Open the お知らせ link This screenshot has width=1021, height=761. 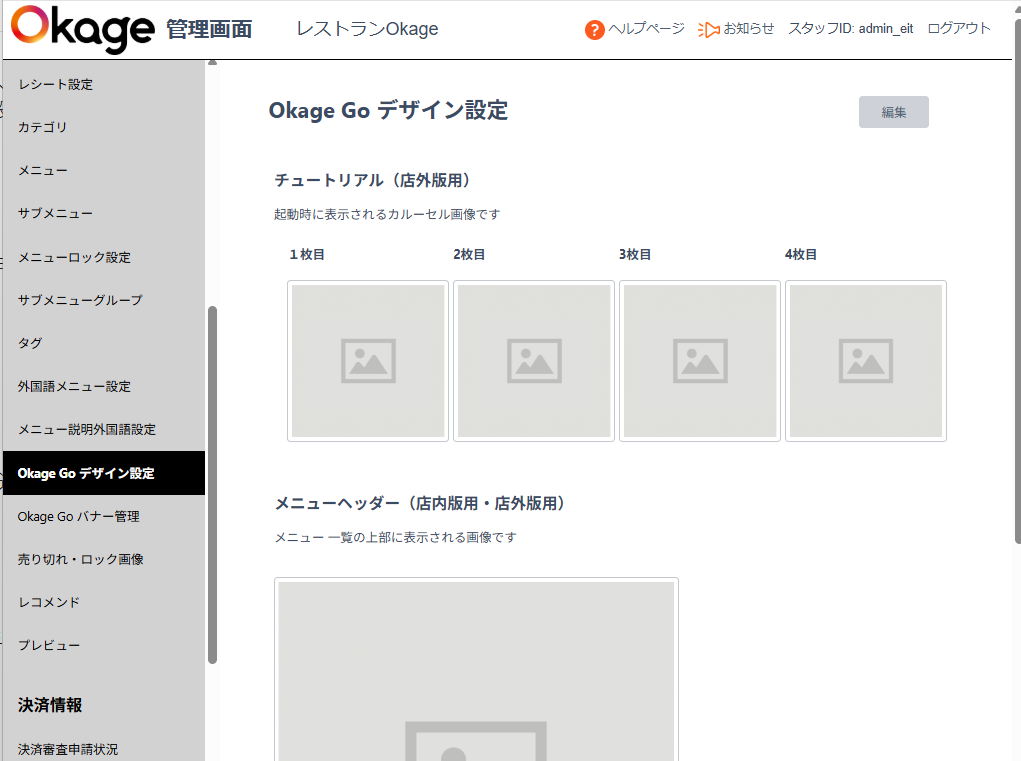click(x=748, y=29)
